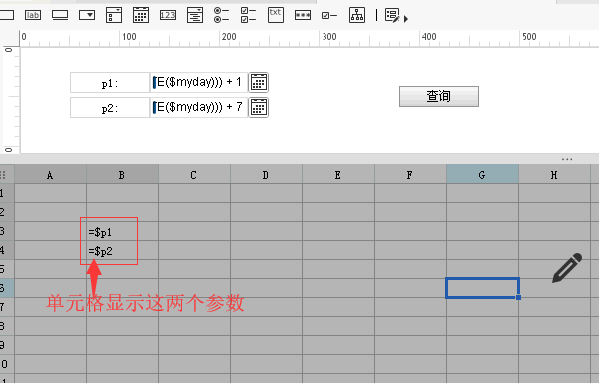Select the number field widget icon
The height and width of the screenshot is (383, 599).
(168, 15)
